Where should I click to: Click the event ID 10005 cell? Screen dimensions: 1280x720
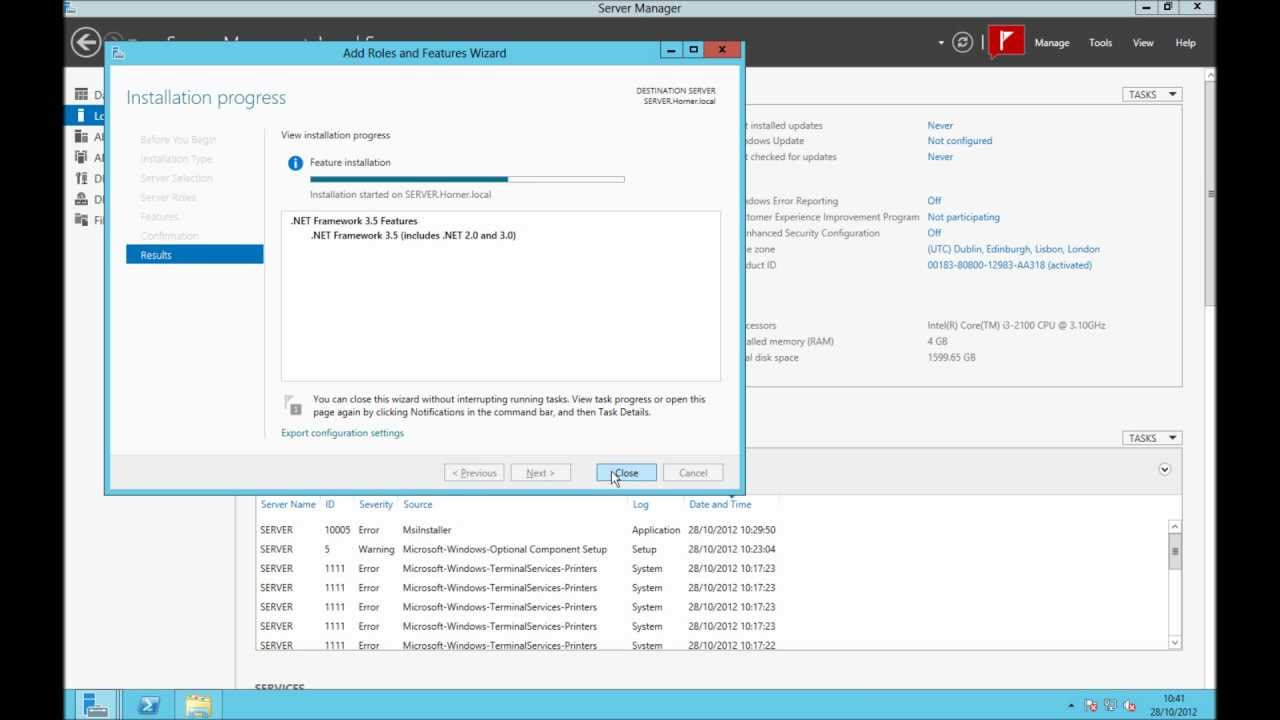point(338,530)
